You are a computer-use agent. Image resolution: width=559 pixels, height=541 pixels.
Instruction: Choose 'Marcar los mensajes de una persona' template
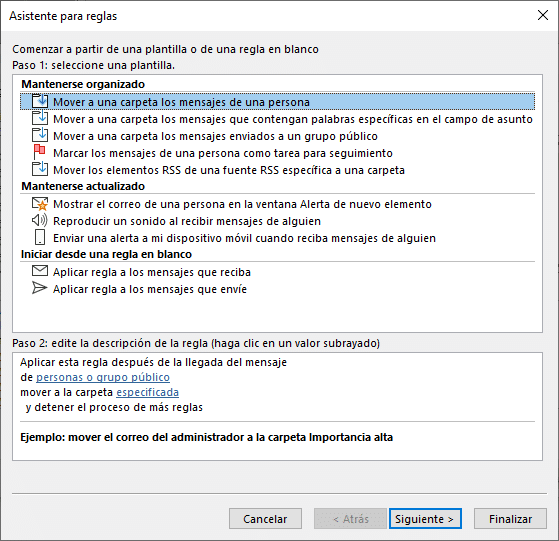coord(223,153)
